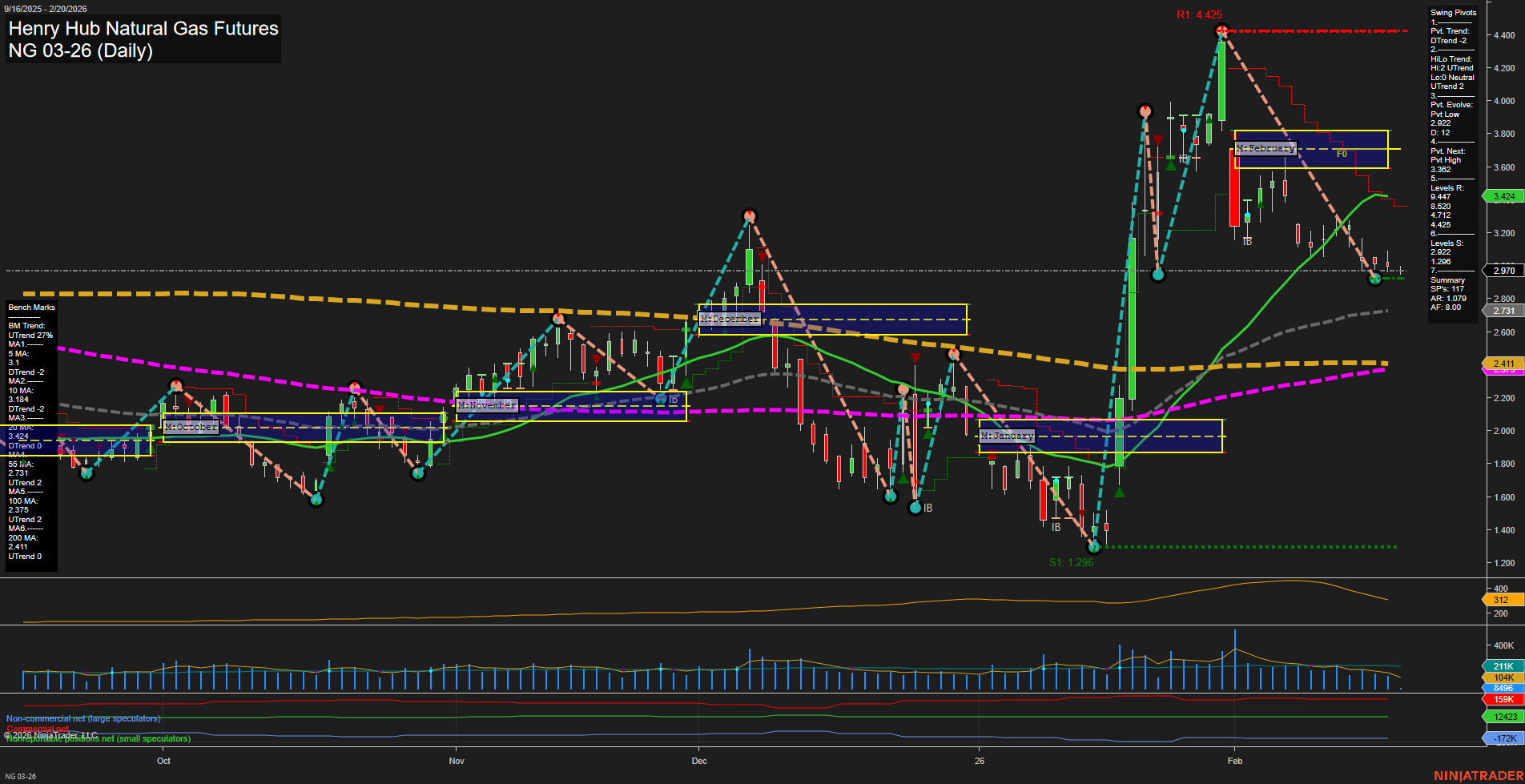
Task: Expand the M:December monthly range box
Action: [729, 318]
